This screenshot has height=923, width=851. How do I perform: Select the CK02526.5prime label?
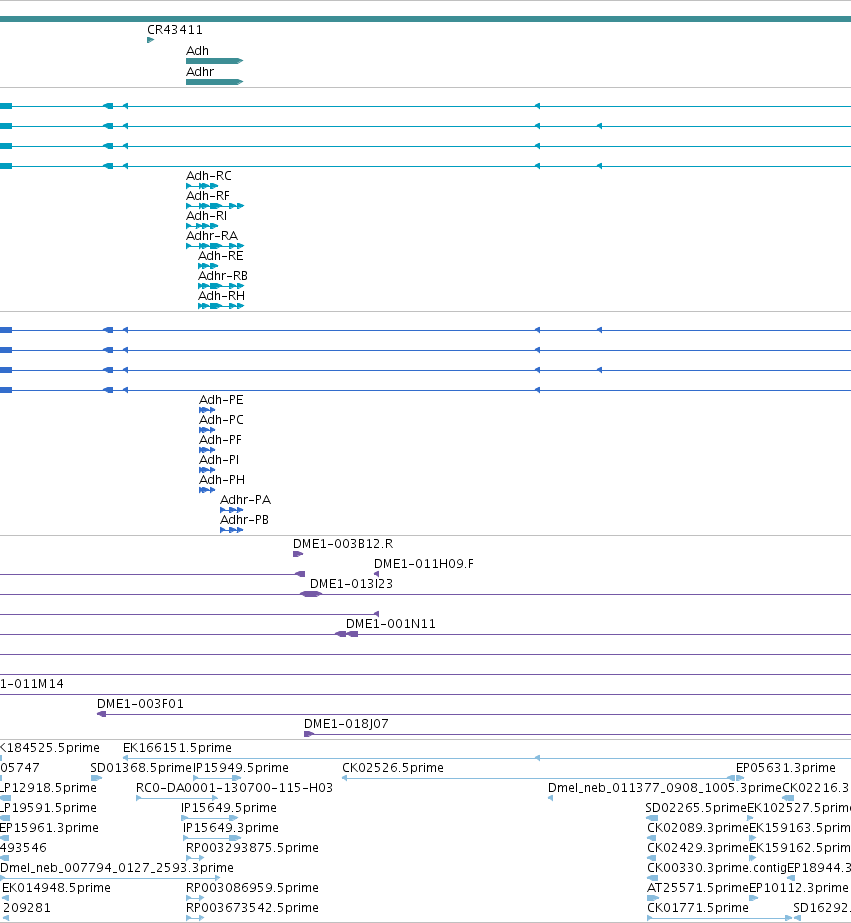click(393, 768)
